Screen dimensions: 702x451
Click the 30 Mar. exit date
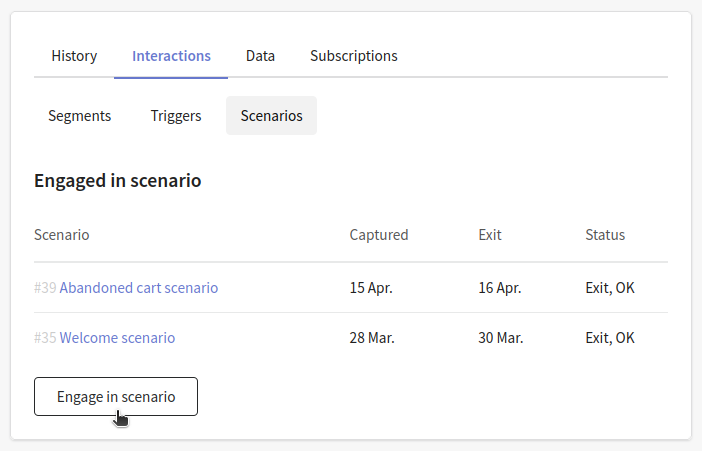(x=501, y=338)
